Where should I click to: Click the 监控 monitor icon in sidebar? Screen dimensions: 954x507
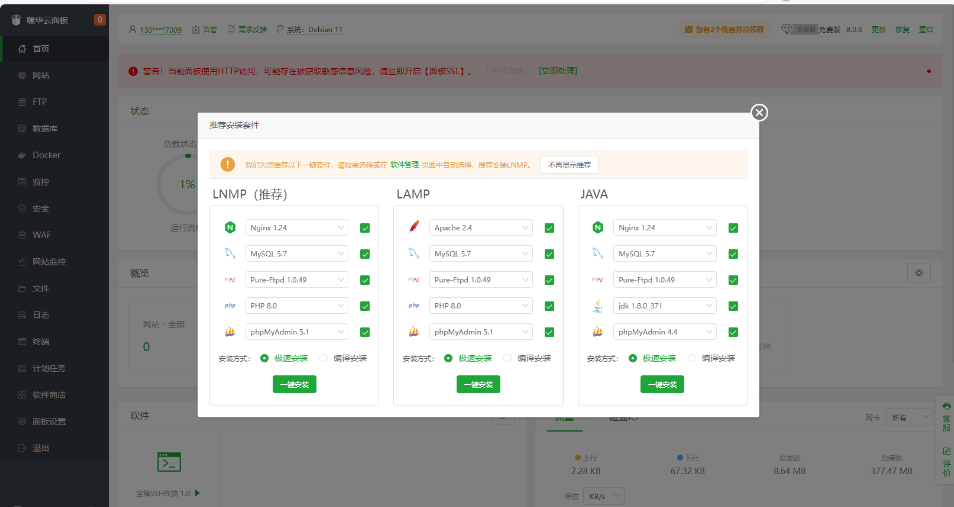[x=22, y=182]
